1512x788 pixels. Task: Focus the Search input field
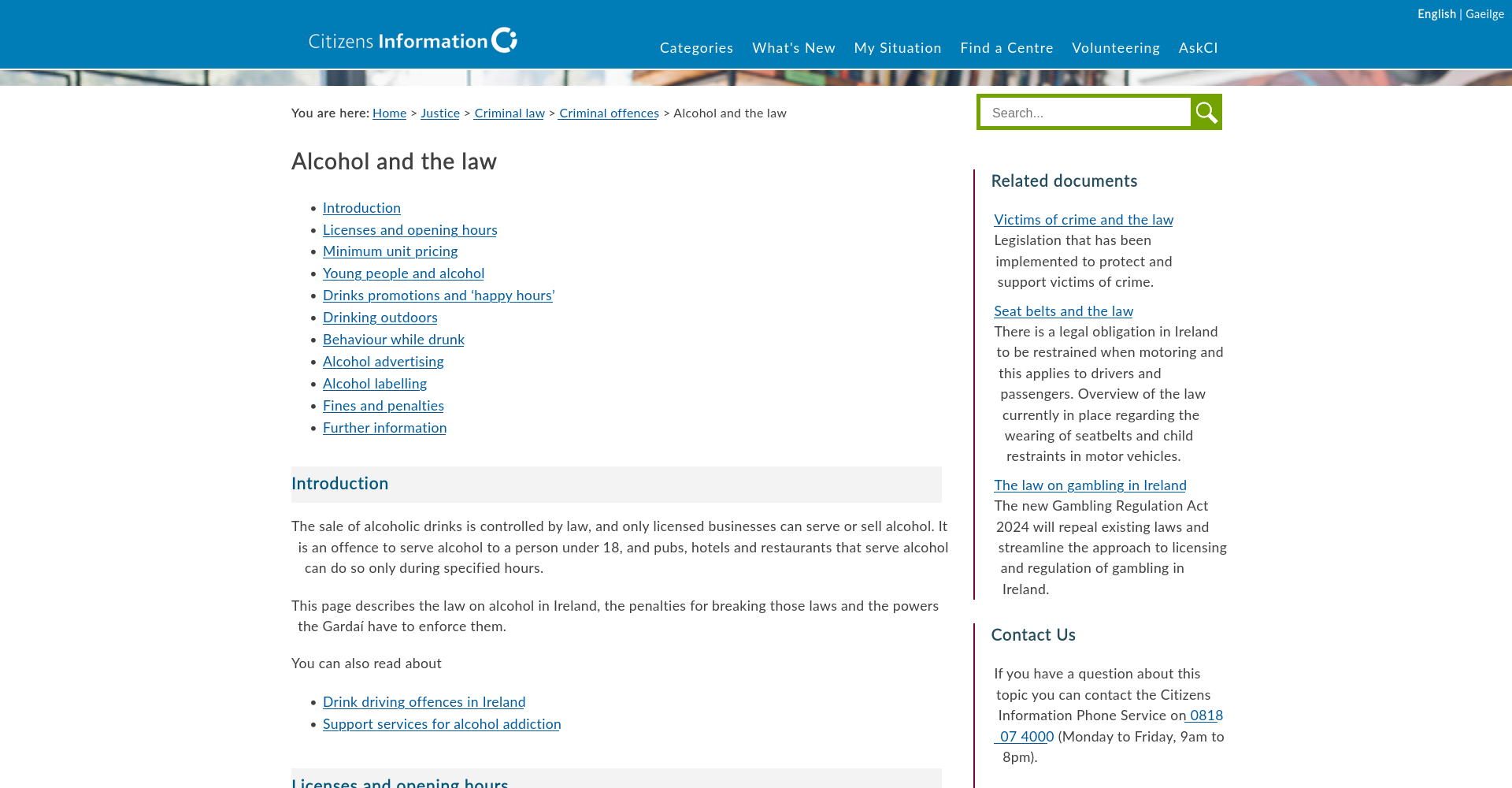point(1085,113)
